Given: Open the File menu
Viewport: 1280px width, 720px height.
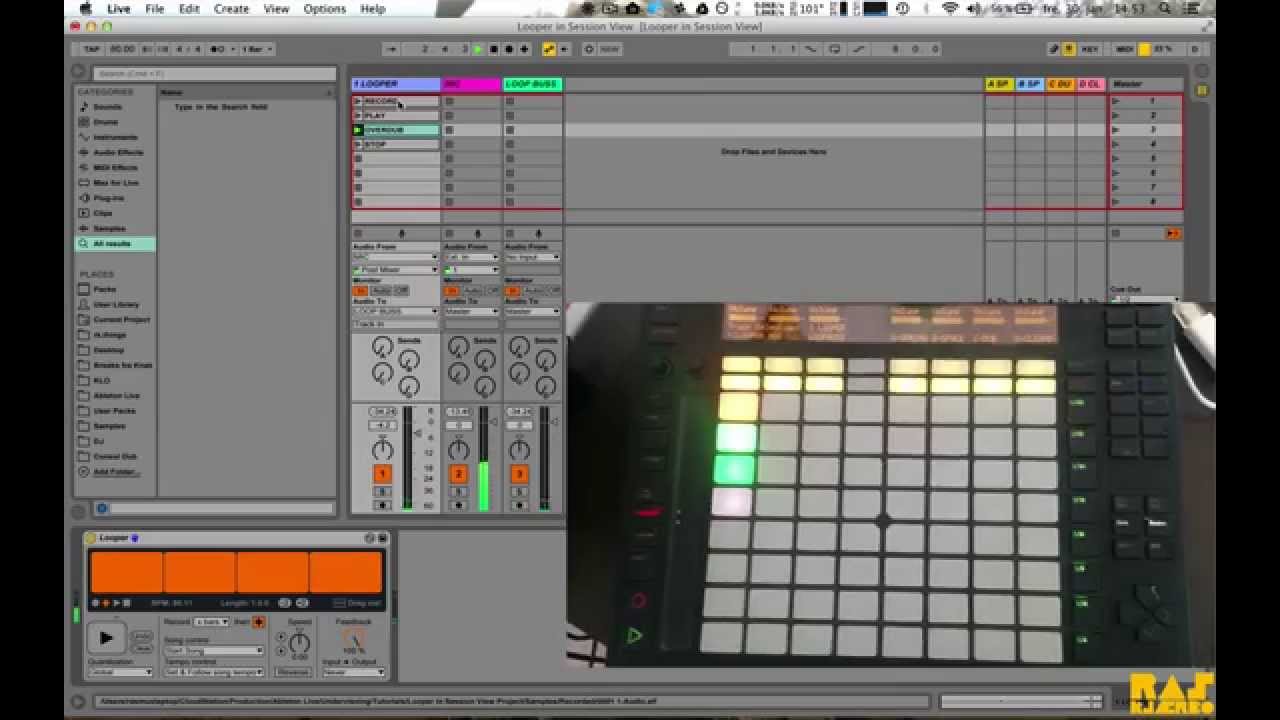Looking at the screenshot, I should [x=154, y=8].
